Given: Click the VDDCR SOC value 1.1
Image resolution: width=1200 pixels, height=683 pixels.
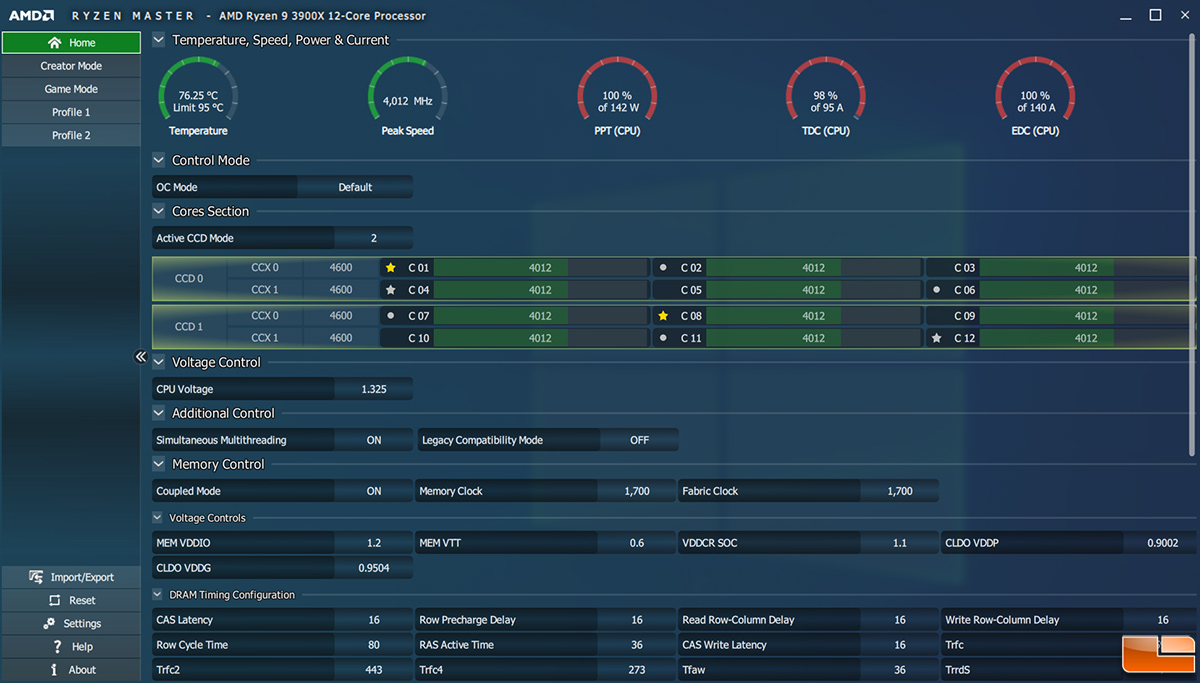Looking at the screenshot, I should (x=900, y=543).
